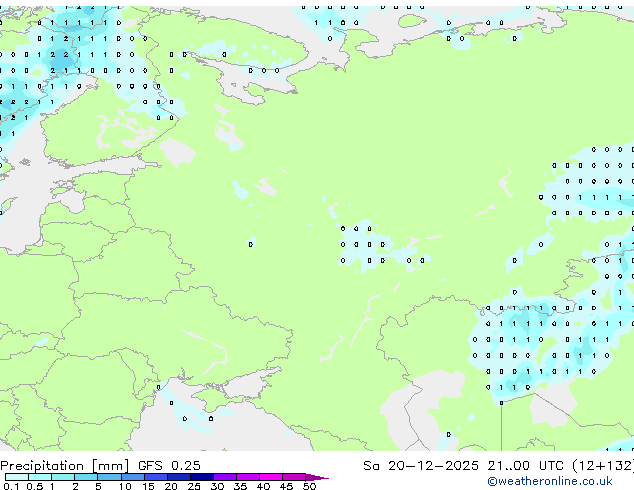Click the 'Sa 20-12-2025' date text
634x490 pixels.
click(x=421, y=466)
